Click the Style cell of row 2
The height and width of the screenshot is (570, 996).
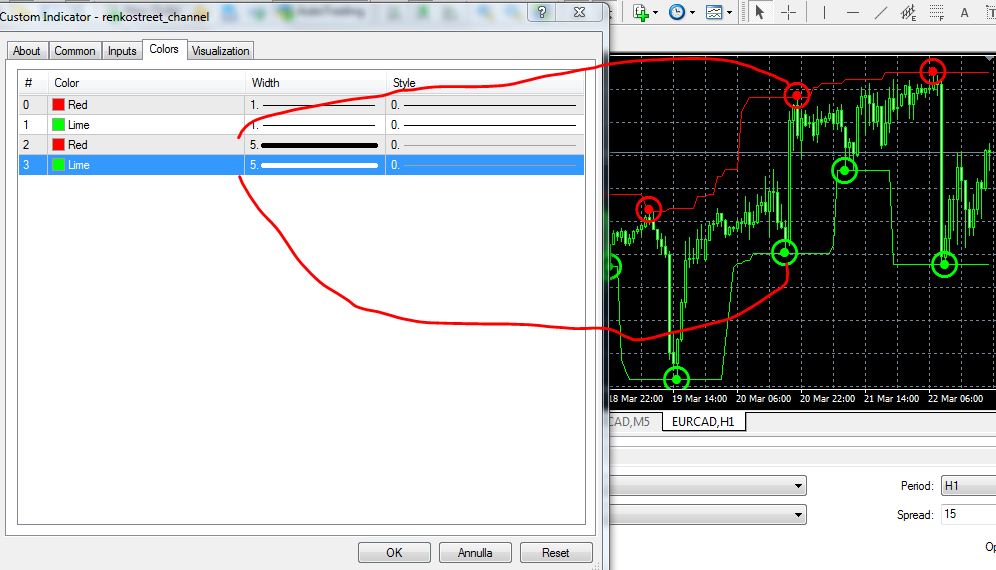[485, 145]
